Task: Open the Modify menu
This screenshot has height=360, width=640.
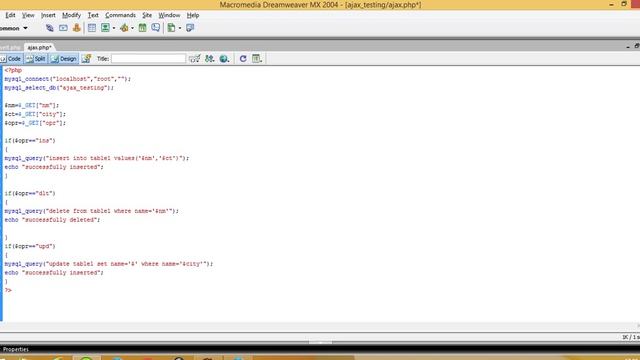Action: [71, 15]
